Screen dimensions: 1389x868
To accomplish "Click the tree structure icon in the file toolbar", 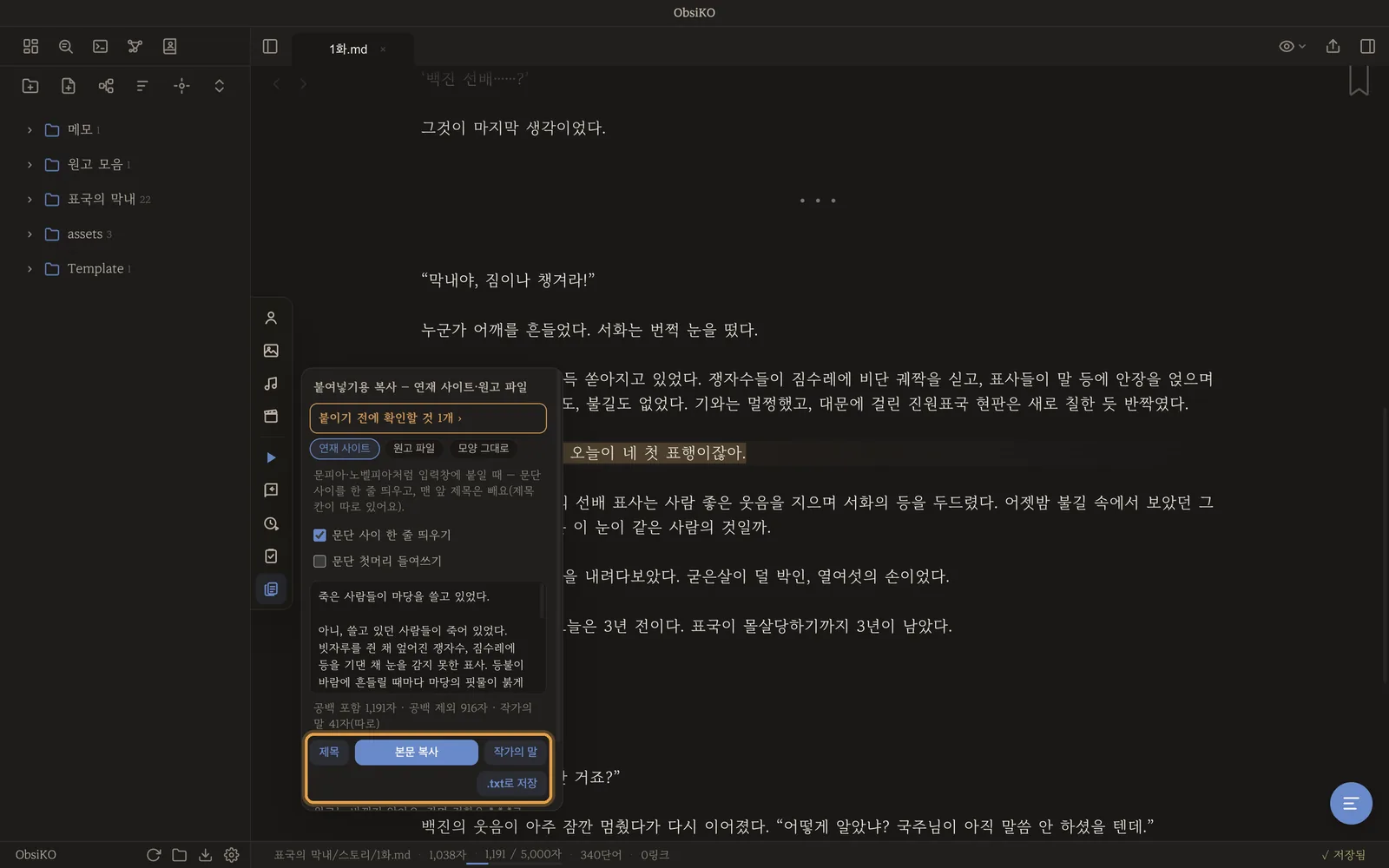I will tap(106, 86).
